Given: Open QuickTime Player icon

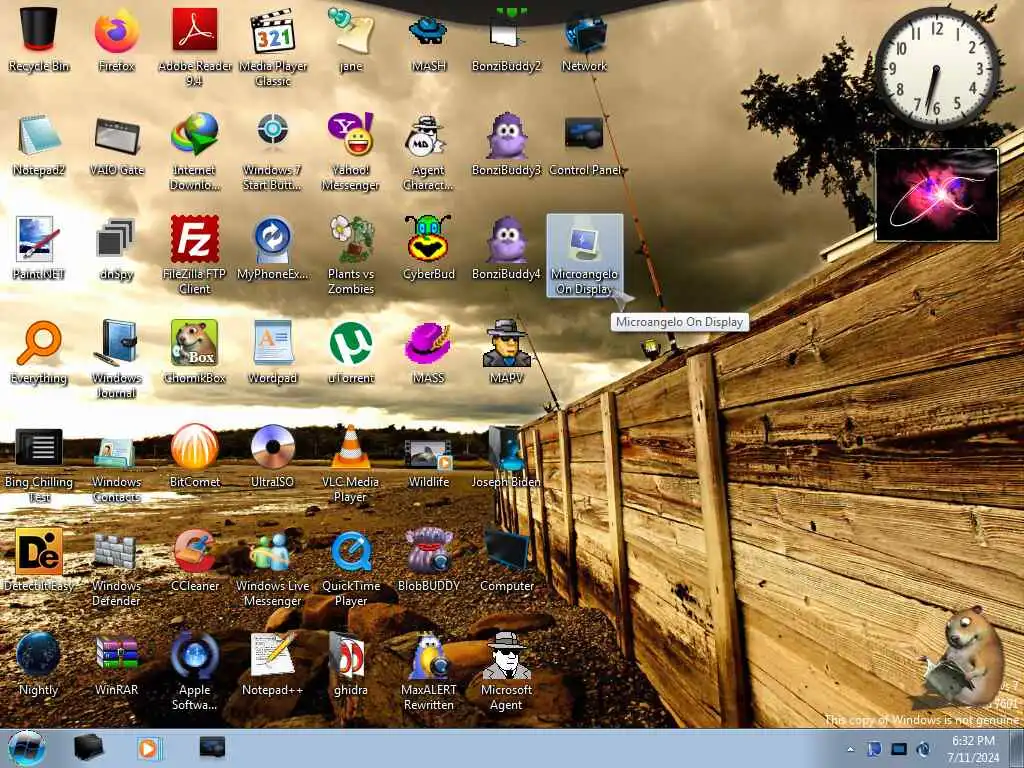Looking at the screenshot, I should coord(351,567).
